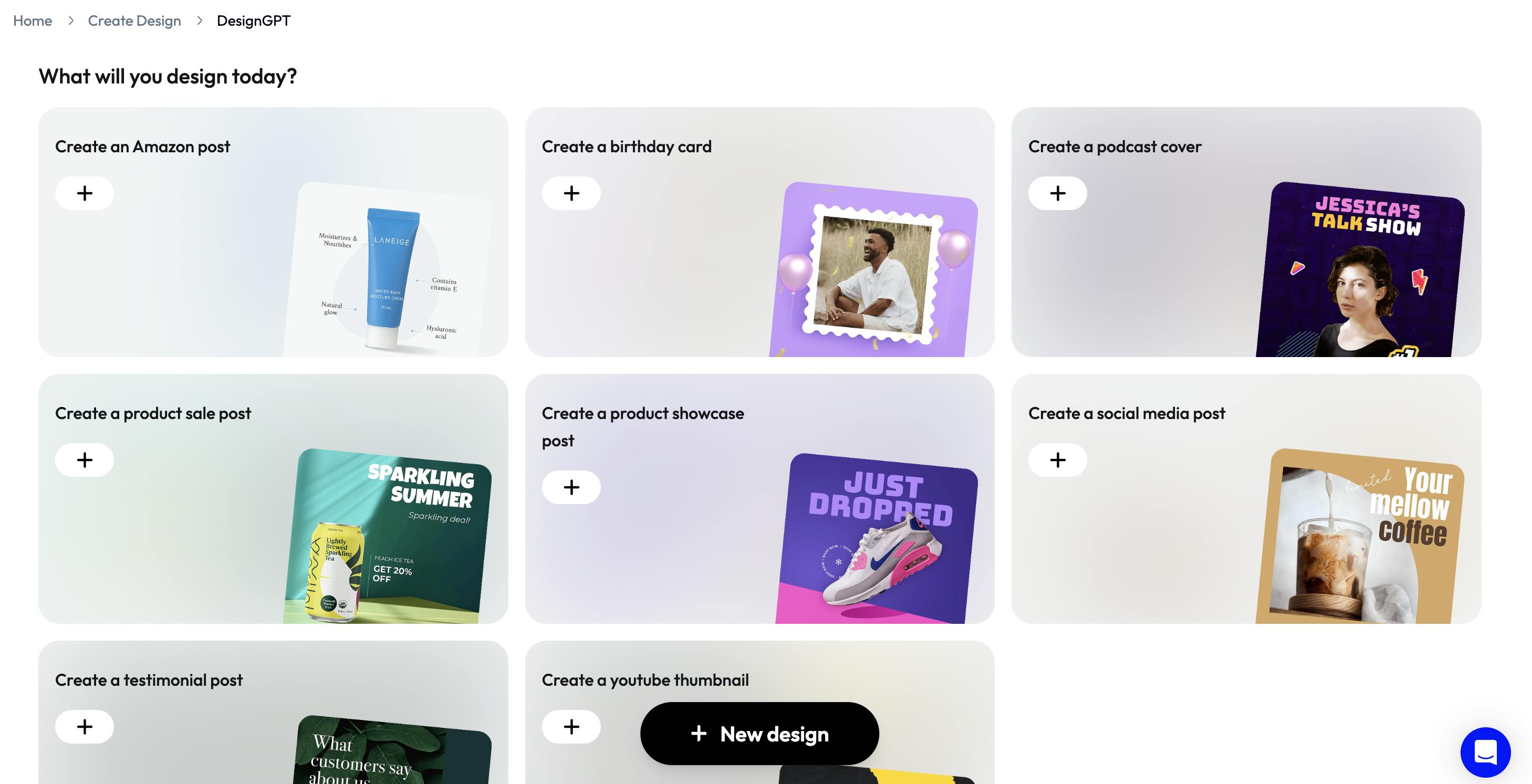
Task: Open the What customers say testimonial thumbnail
Action: click(x=392, y=749)
